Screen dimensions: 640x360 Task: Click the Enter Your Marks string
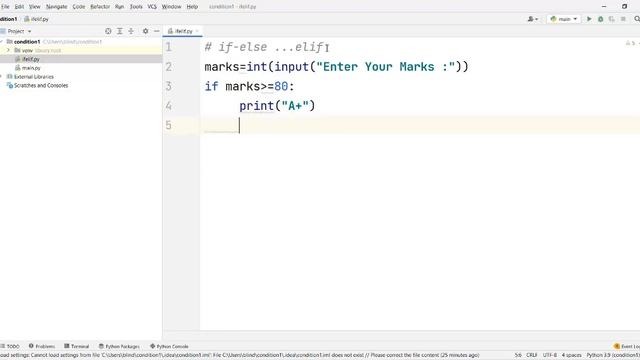click(385, 67)
